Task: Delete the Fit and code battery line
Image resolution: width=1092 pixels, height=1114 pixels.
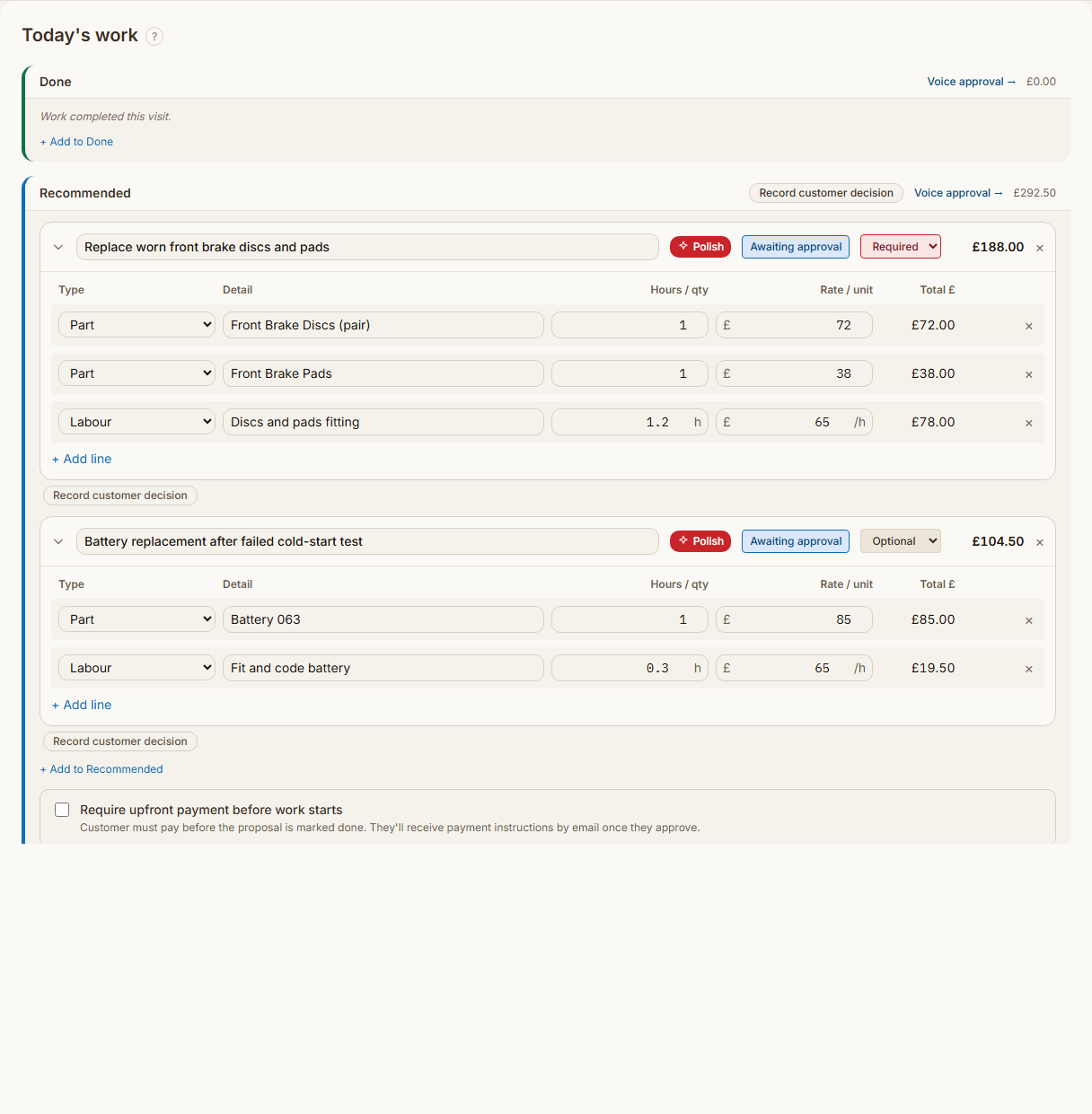Action: click(1029, 669)
